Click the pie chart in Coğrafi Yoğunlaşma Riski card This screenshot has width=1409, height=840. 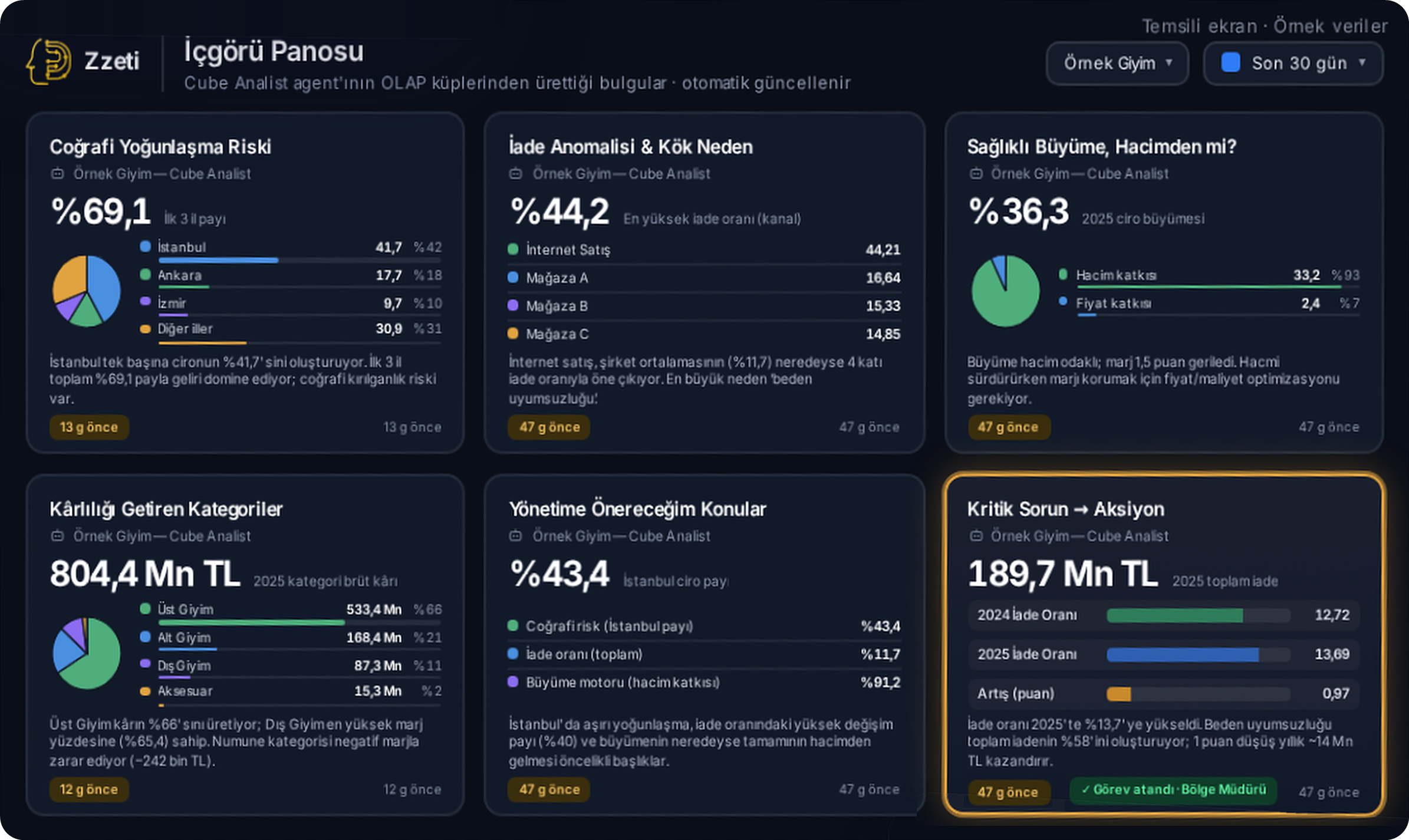[x=87, y=291]
